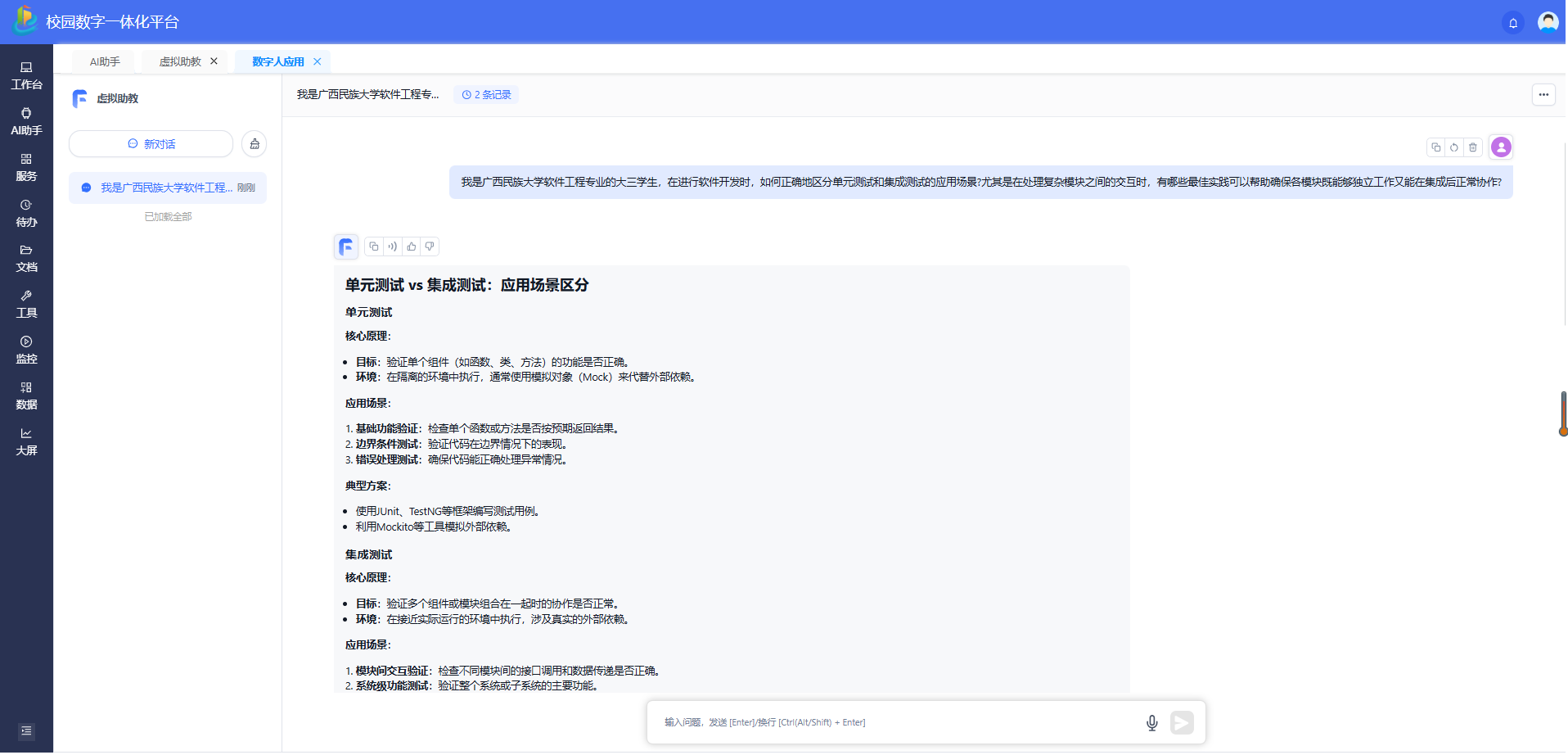
Task: Play the AI reply with the read-aloud icon
Action: point(393,246)
